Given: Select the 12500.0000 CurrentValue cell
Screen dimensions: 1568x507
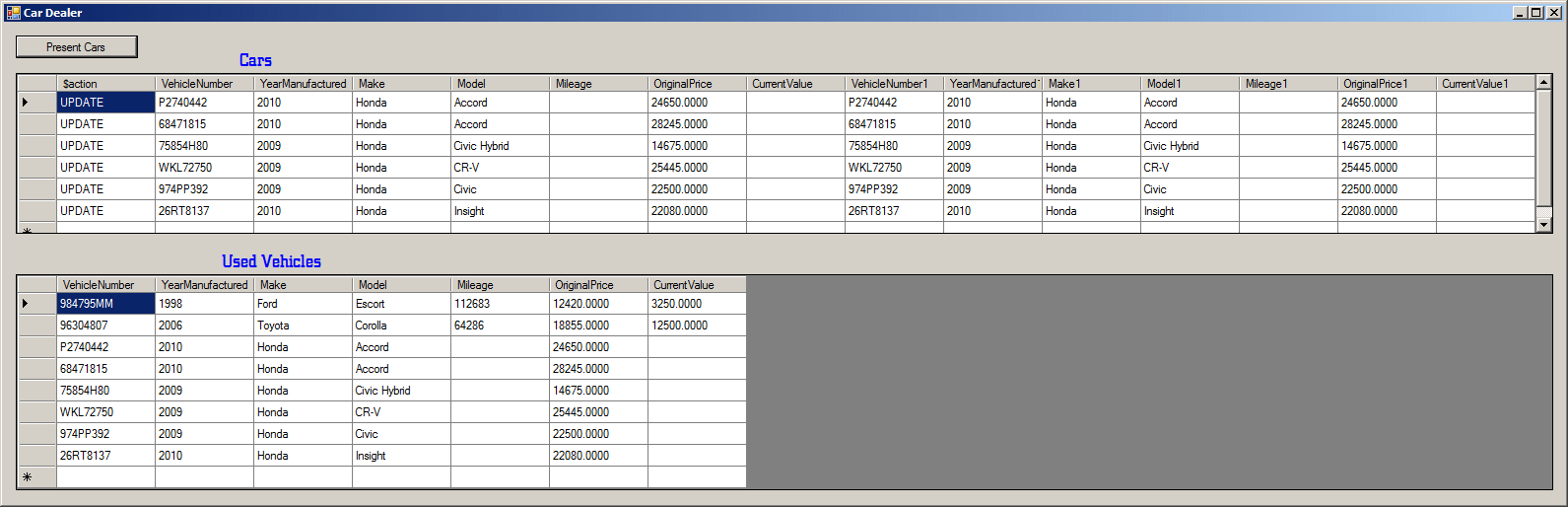Looking at the screenshot, I should click(x=697, y=326).
